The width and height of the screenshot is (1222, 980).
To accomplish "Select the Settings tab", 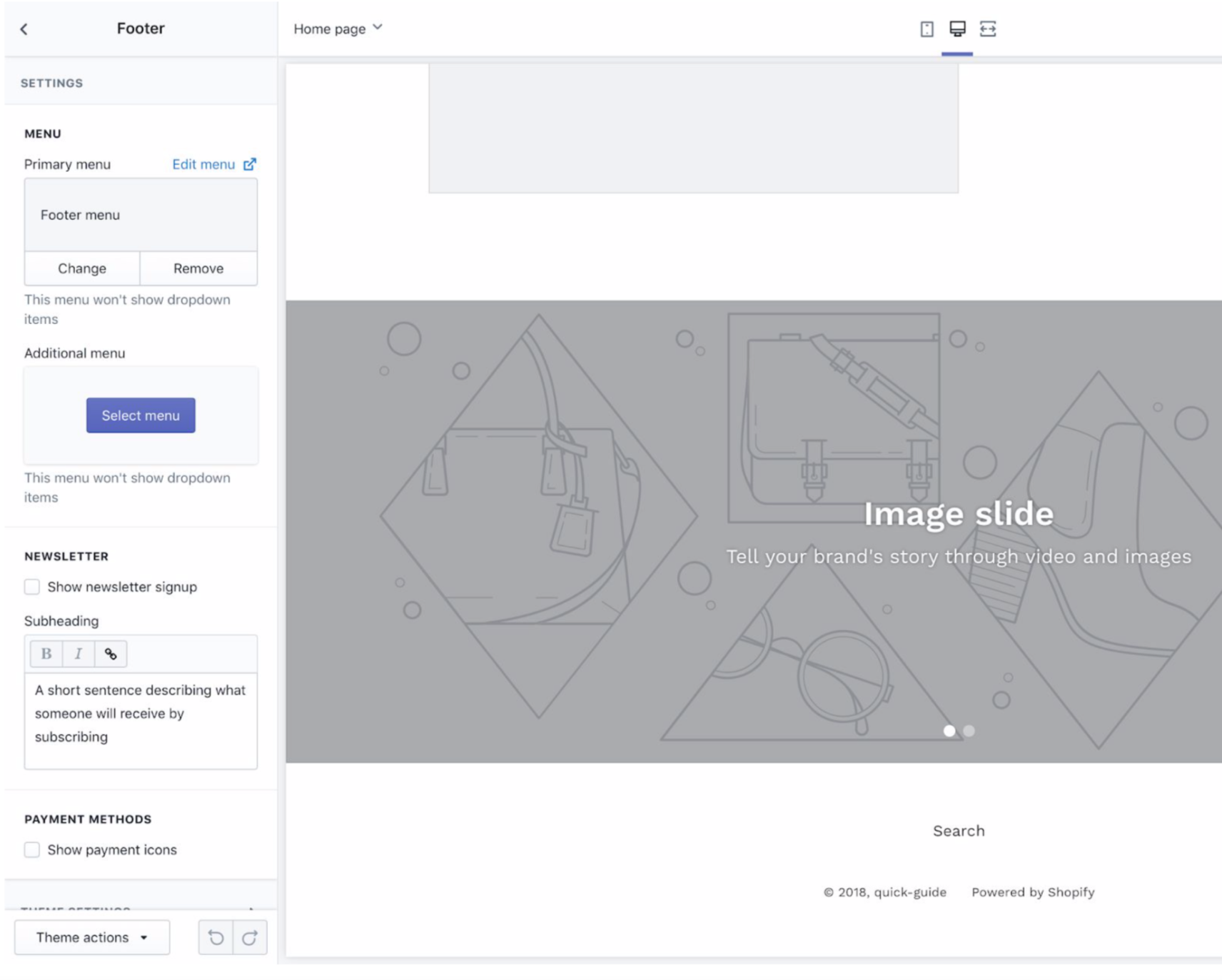I will click(51, 83).
